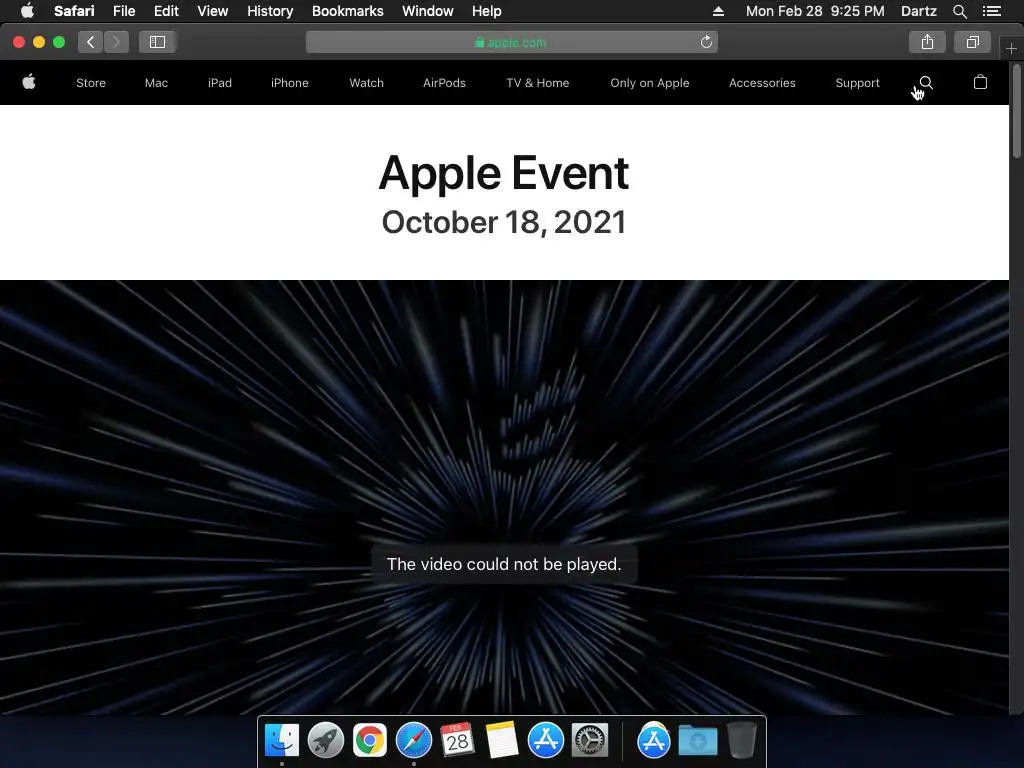Open the History menu
Image resolution: width=1024 pixels, height=768 pixels.
[x=270, y=11]
